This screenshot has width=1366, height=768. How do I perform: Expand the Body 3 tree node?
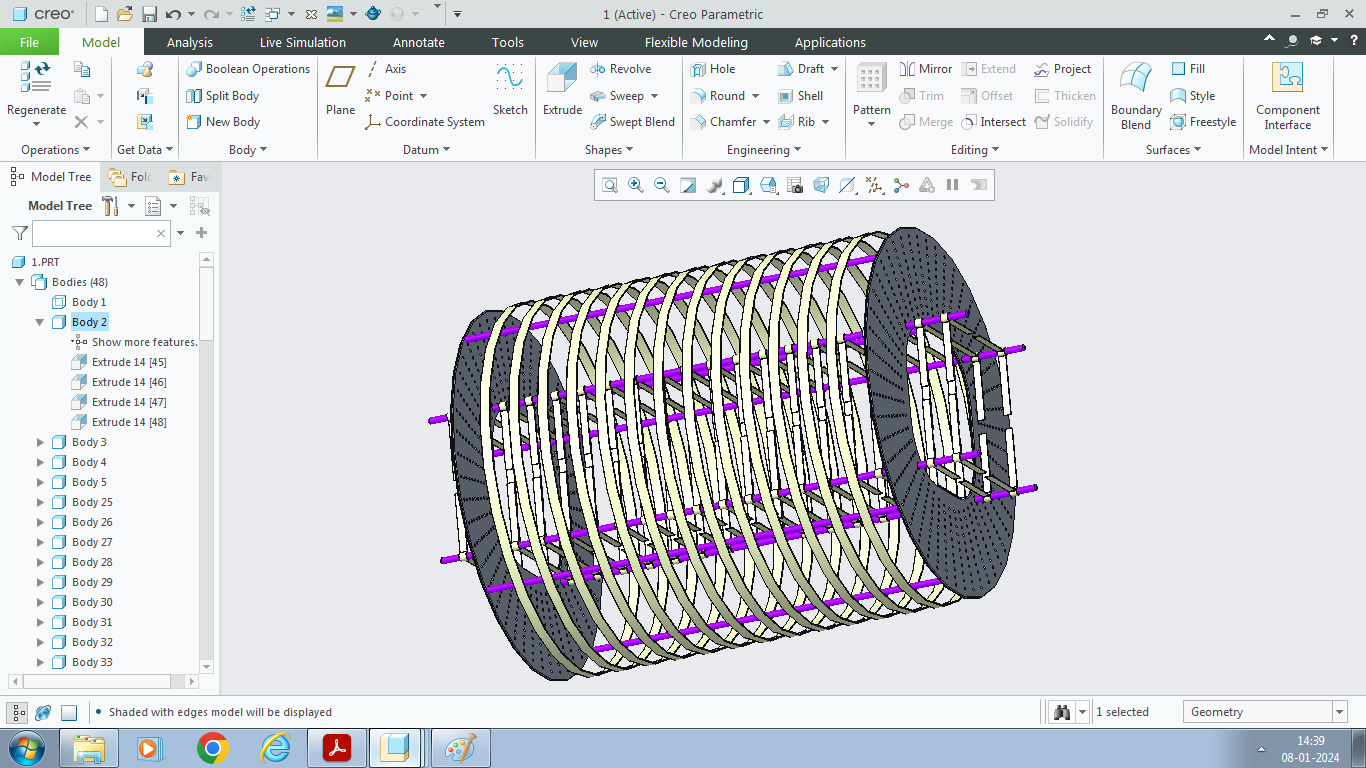[40, 442]
